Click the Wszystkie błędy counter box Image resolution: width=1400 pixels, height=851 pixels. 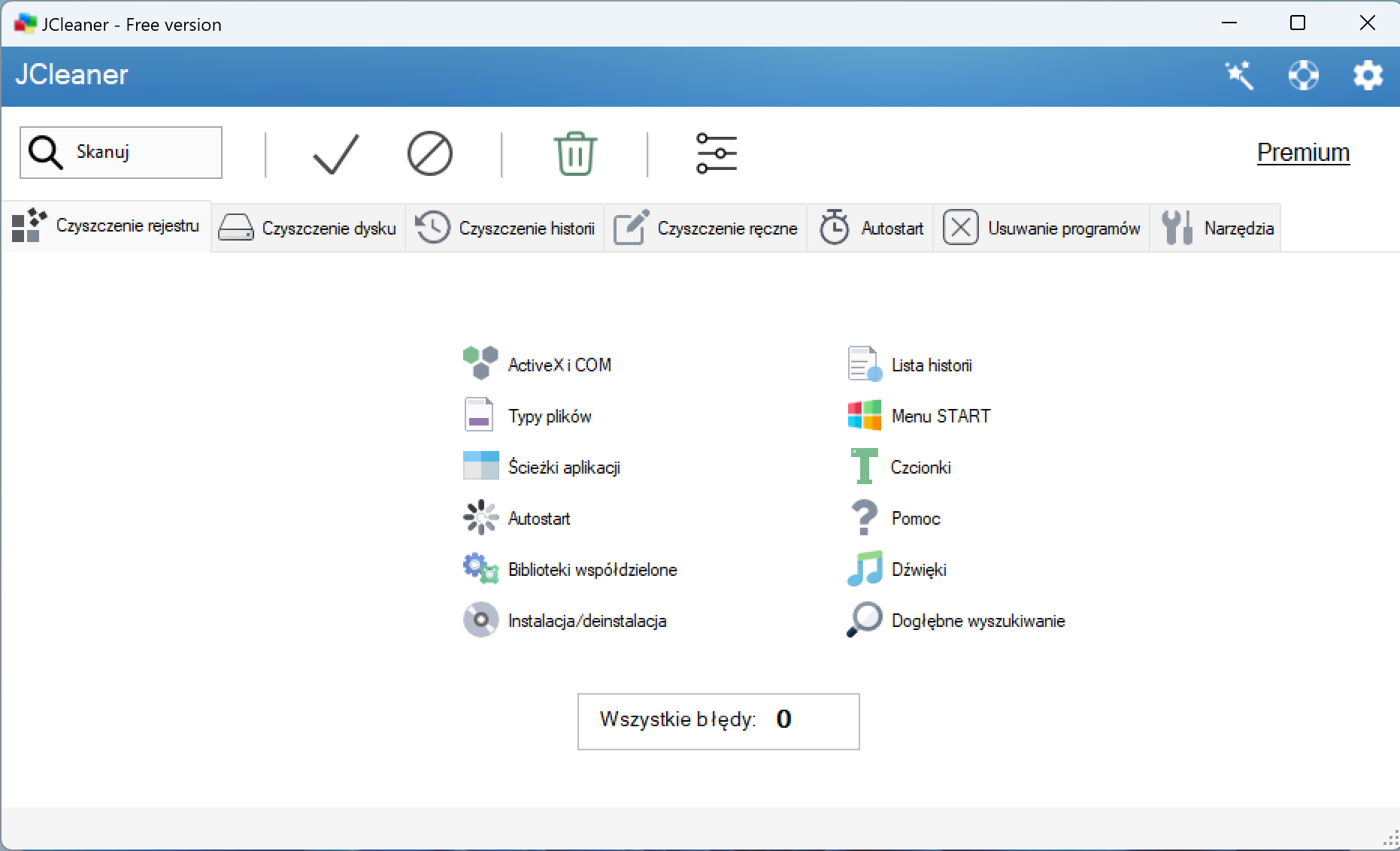(x=718, y=721)
